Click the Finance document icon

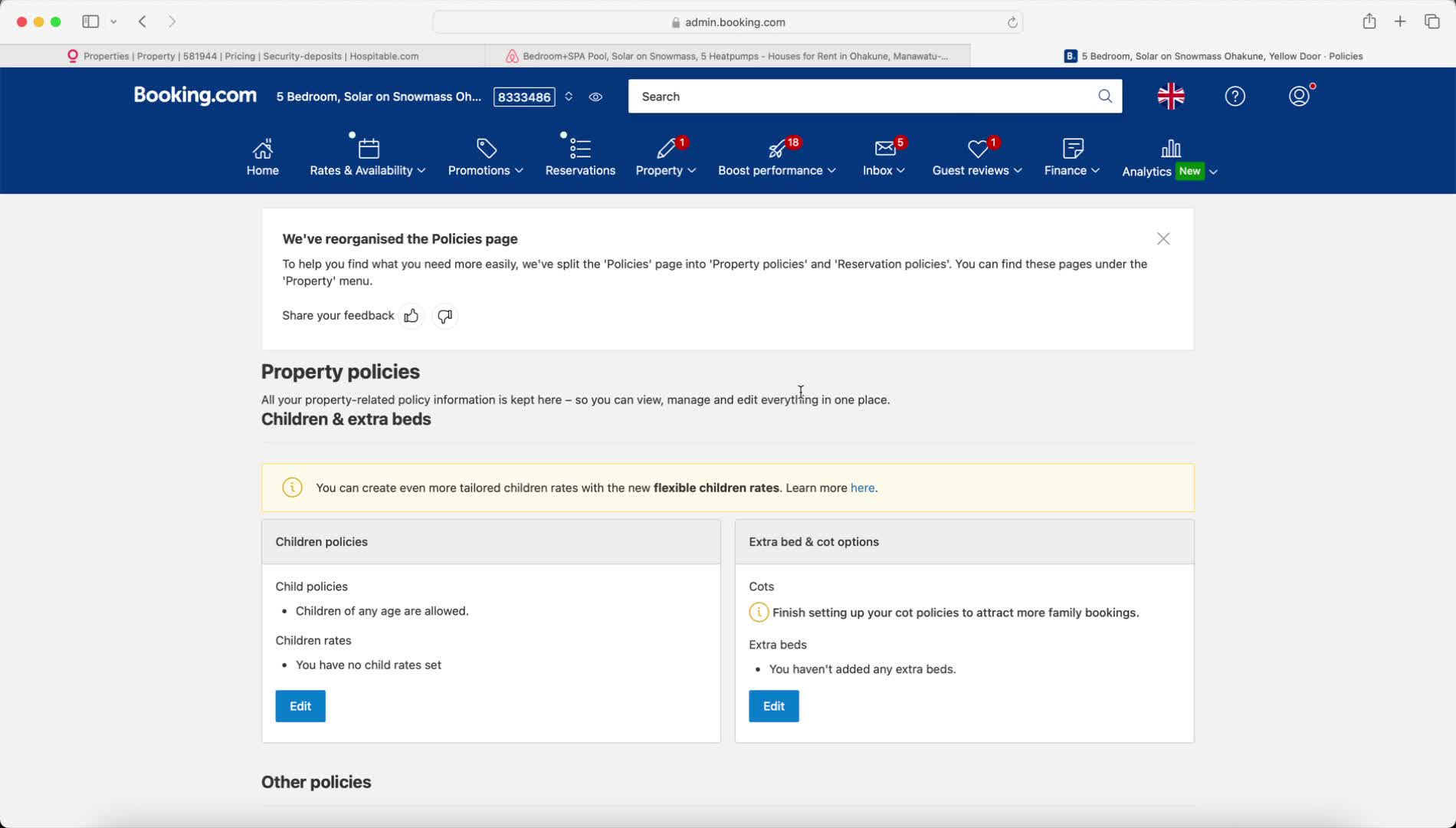pos(1073,147)
